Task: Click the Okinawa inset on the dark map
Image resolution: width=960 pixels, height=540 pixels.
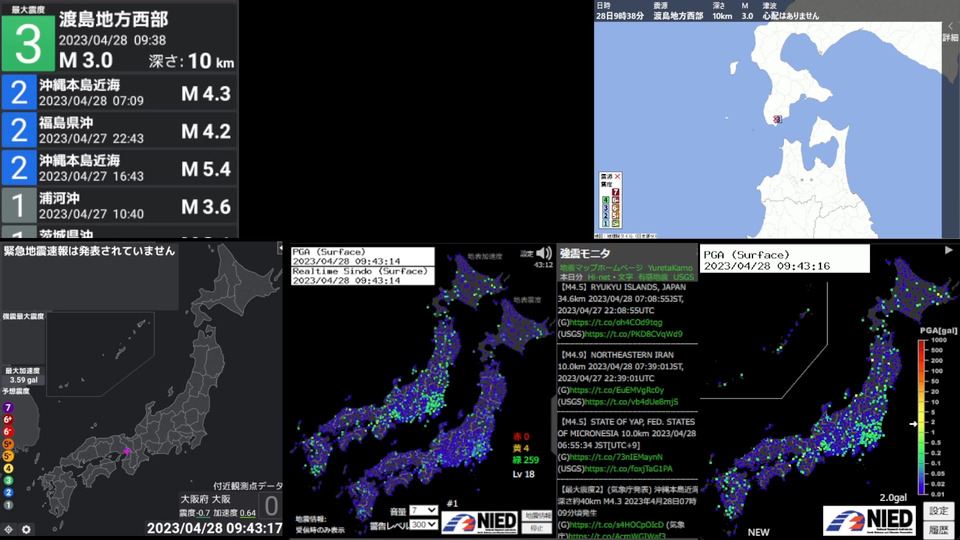Action: tap(100, 354)
